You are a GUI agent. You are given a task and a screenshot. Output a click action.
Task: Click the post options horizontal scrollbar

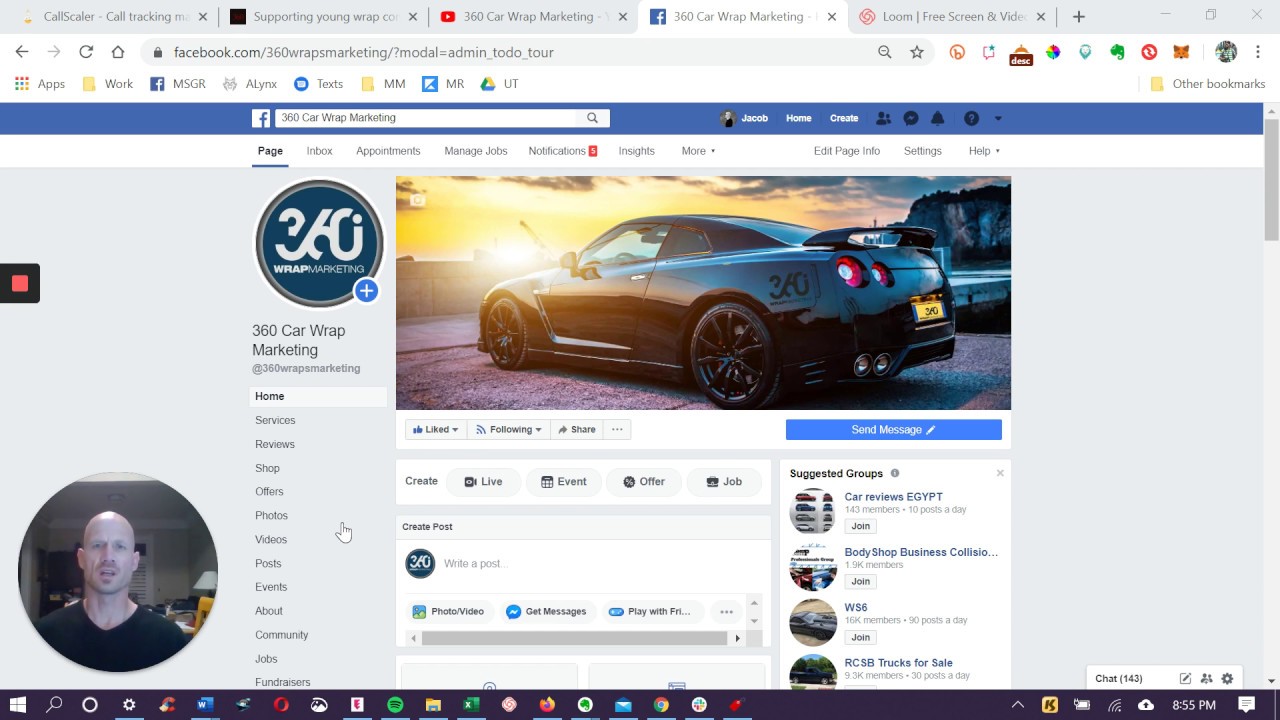click(574, 638)
